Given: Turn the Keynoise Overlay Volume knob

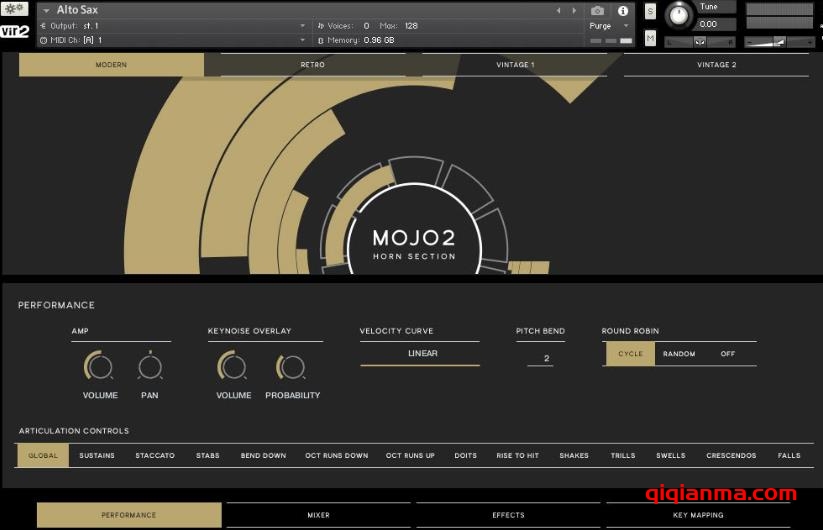Looking at the screenshot, I should point(232,366).
